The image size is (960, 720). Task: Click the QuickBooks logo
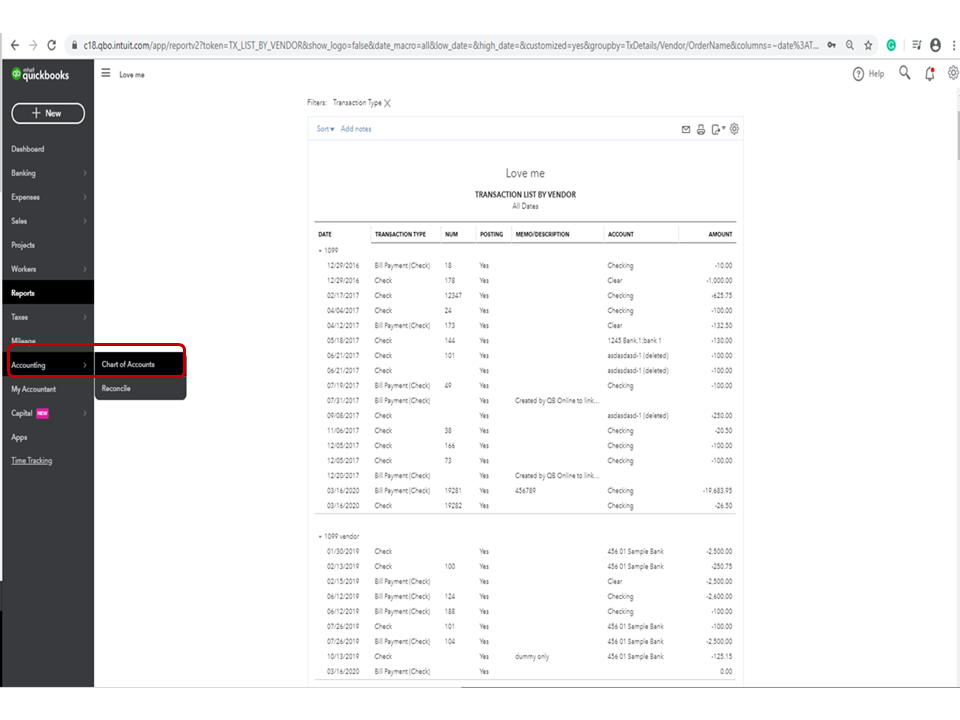point(40,75)
